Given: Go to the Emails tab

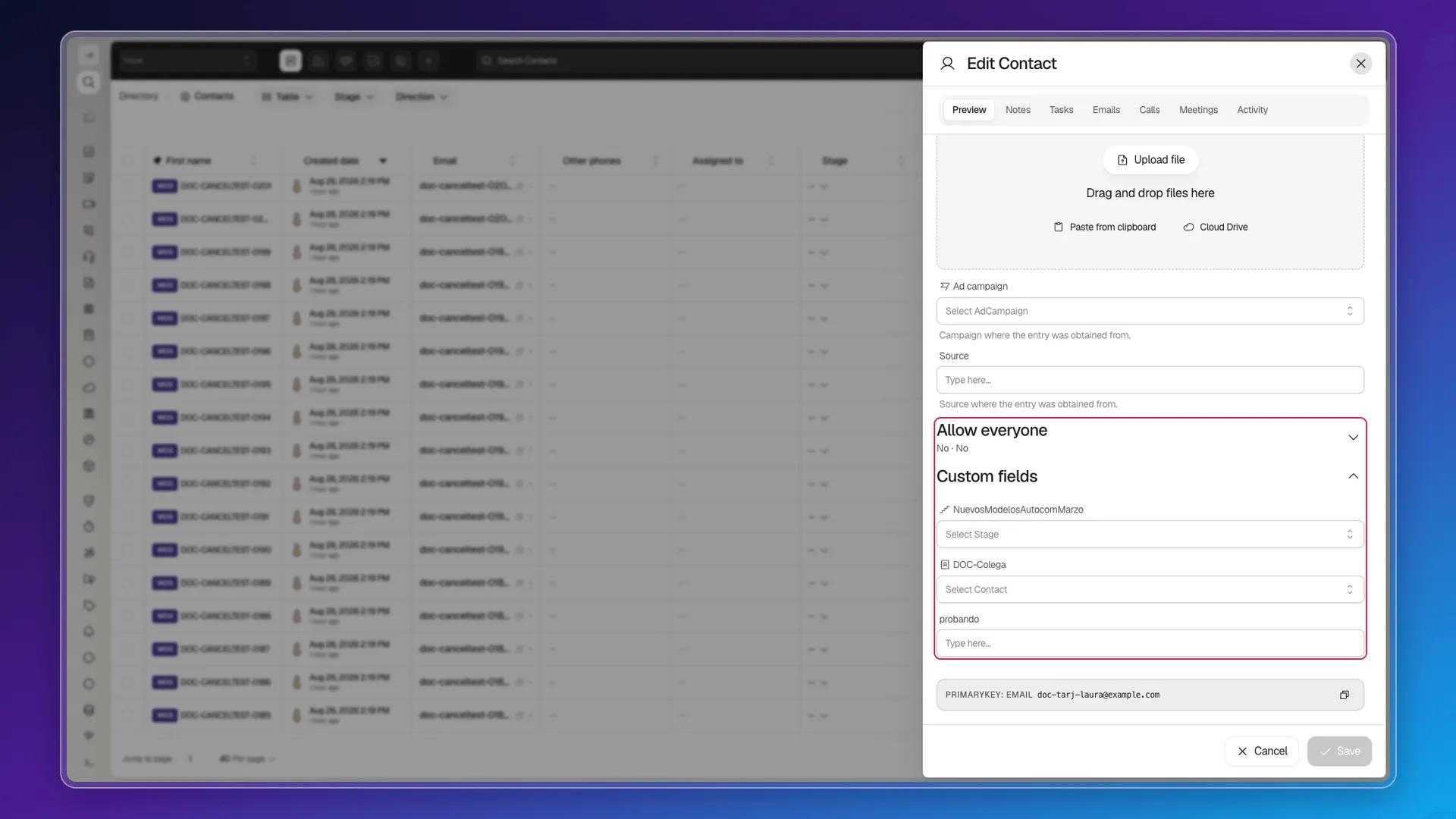Looking at the screenshot, I should click(1106, 110).
